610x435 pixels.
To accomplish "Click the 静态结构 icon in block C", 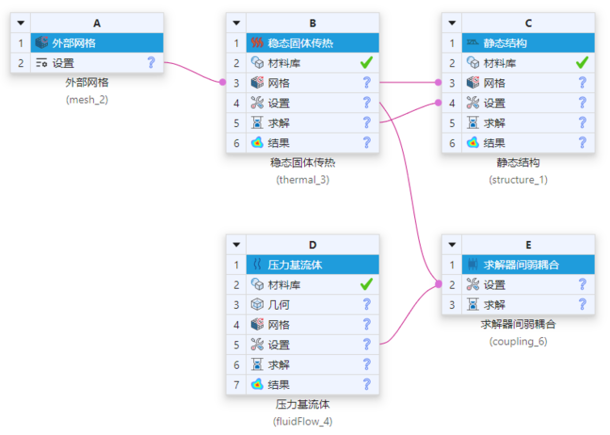I will click(472, 42).
